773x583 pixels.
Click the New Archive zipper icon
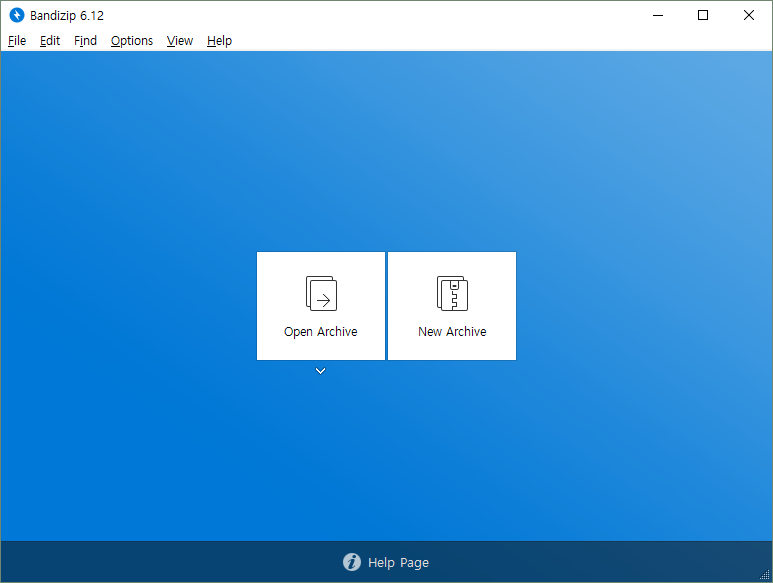[x=452, y=294]
